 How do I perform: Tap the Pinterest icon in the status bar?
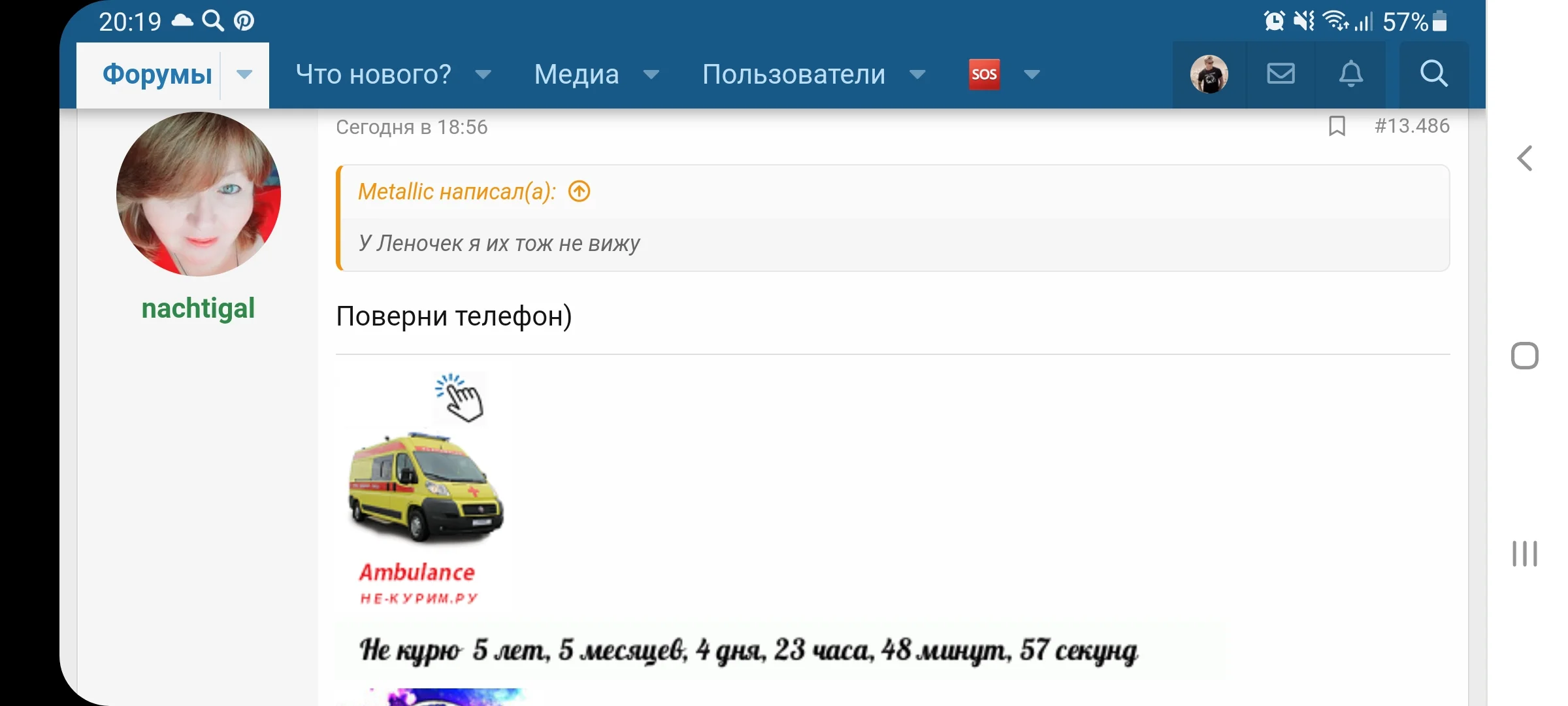point(244,20)
